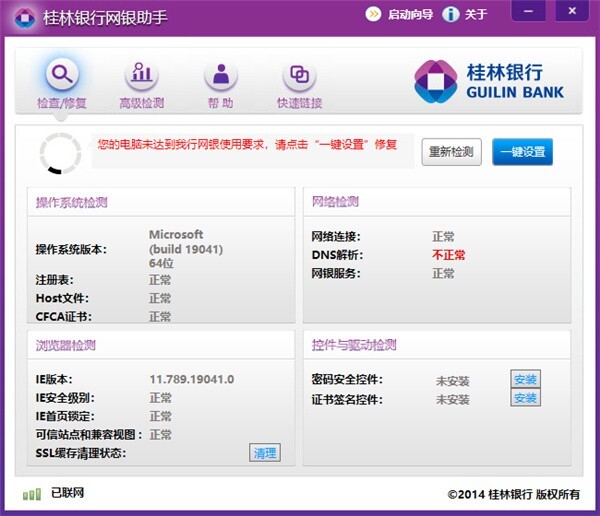Install the 密码安全控件 with 安装 button

(x=525, y=379)
